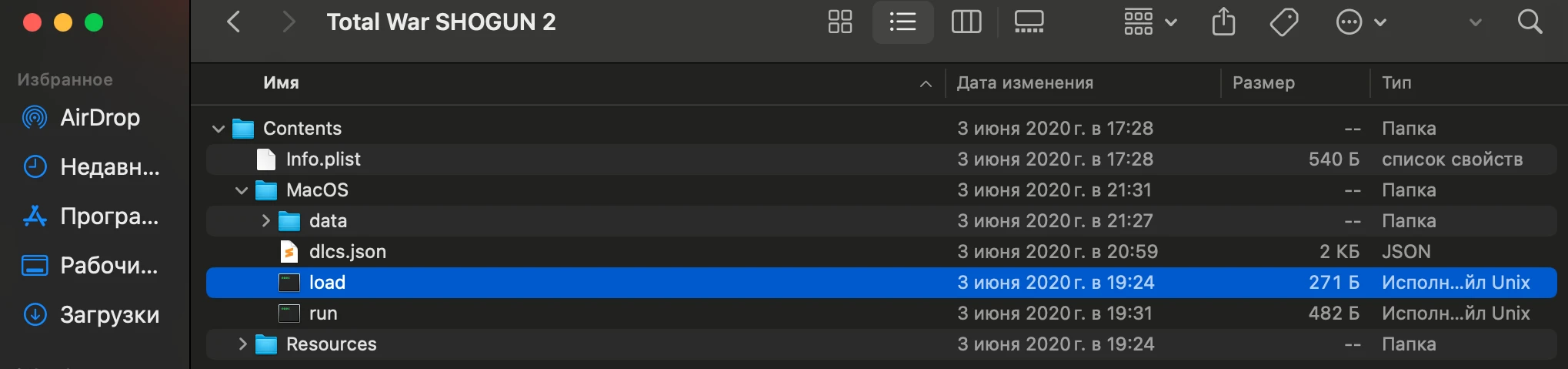The height and width of the screenshot is (369, 1568).
Task: Switch to icon grid view
Action: 839,22
